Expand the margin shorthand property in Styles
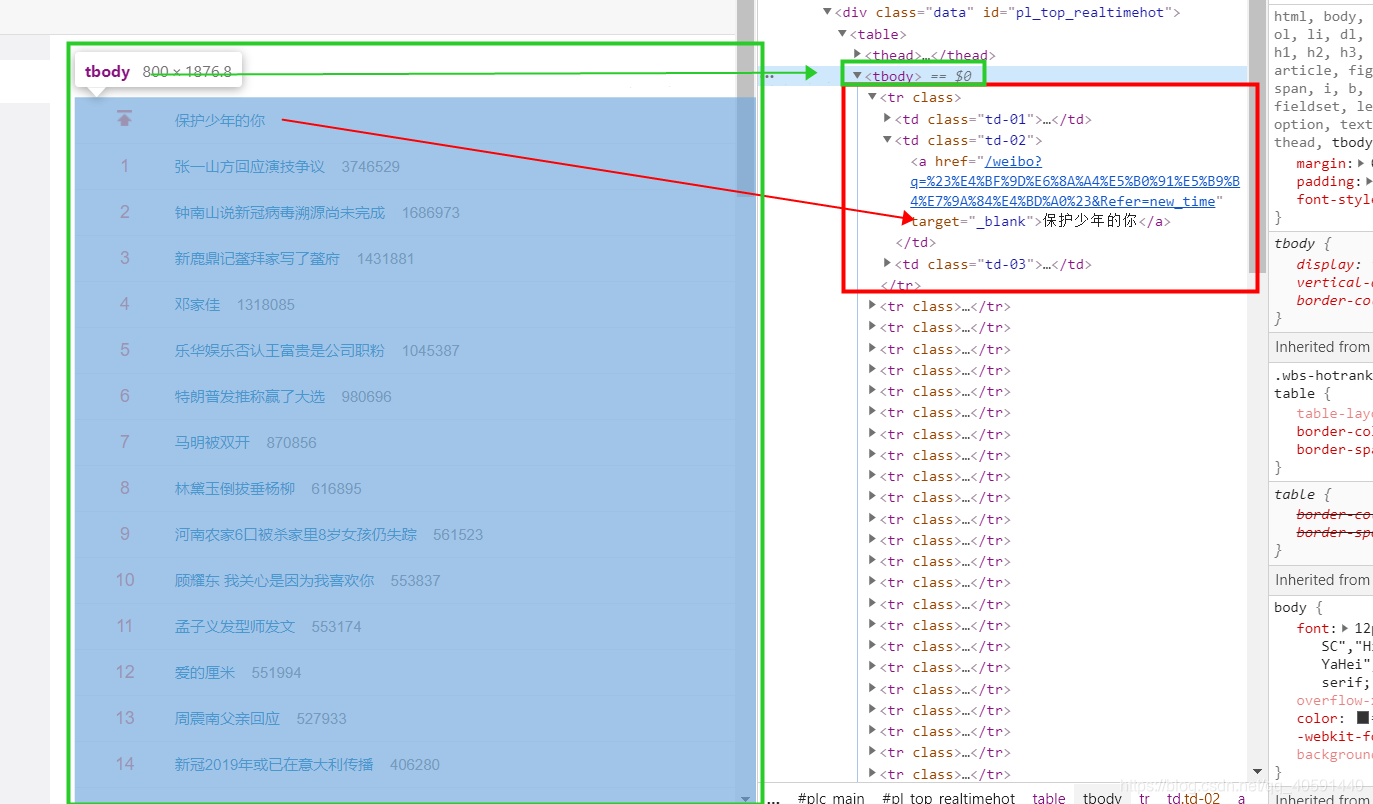The height and width of the screenshot is (804, 1373). [1360, 164]
